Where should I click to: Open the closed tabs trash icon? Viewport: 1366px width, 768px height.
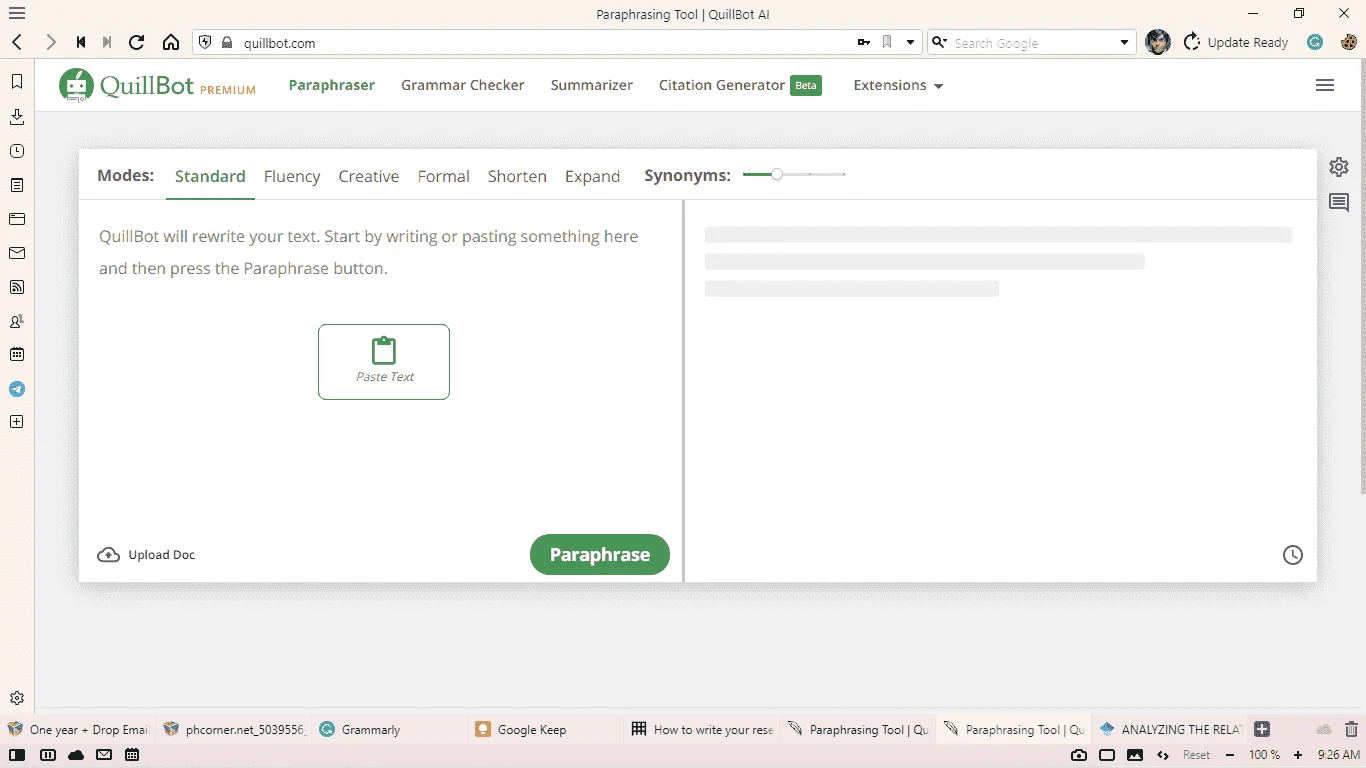pyautogui.click(x=1351, y=729)
